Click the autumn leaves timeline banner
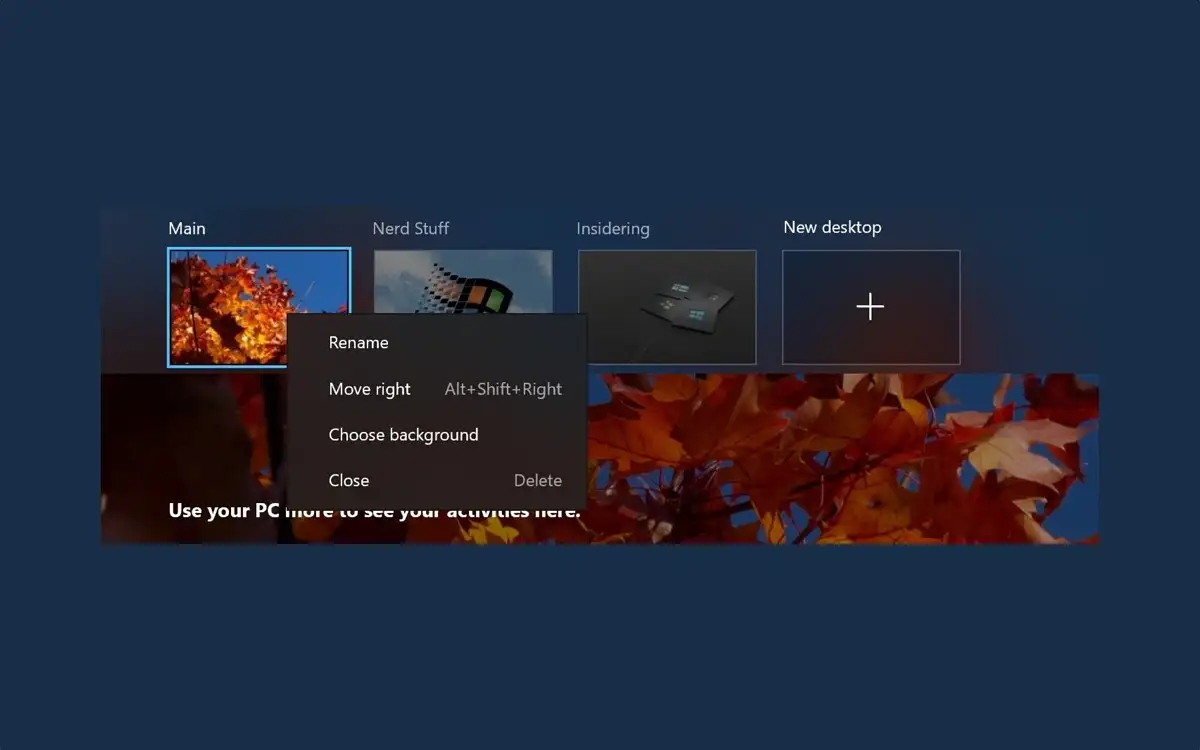The image size is (1200, 750). click(x=850, y=450)
